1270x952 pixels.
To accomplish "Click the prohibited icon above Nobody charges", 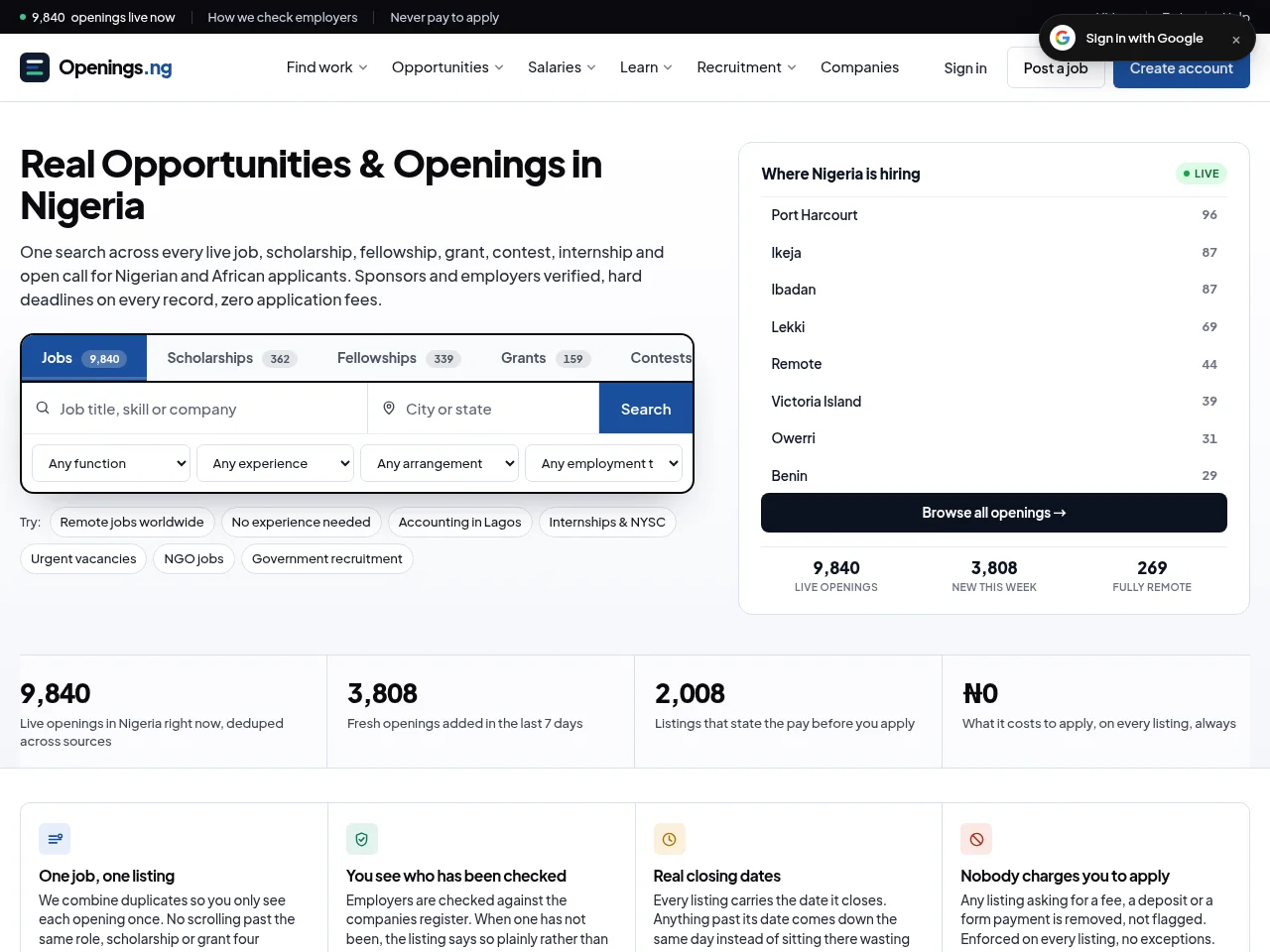I will tap(976, 839).
